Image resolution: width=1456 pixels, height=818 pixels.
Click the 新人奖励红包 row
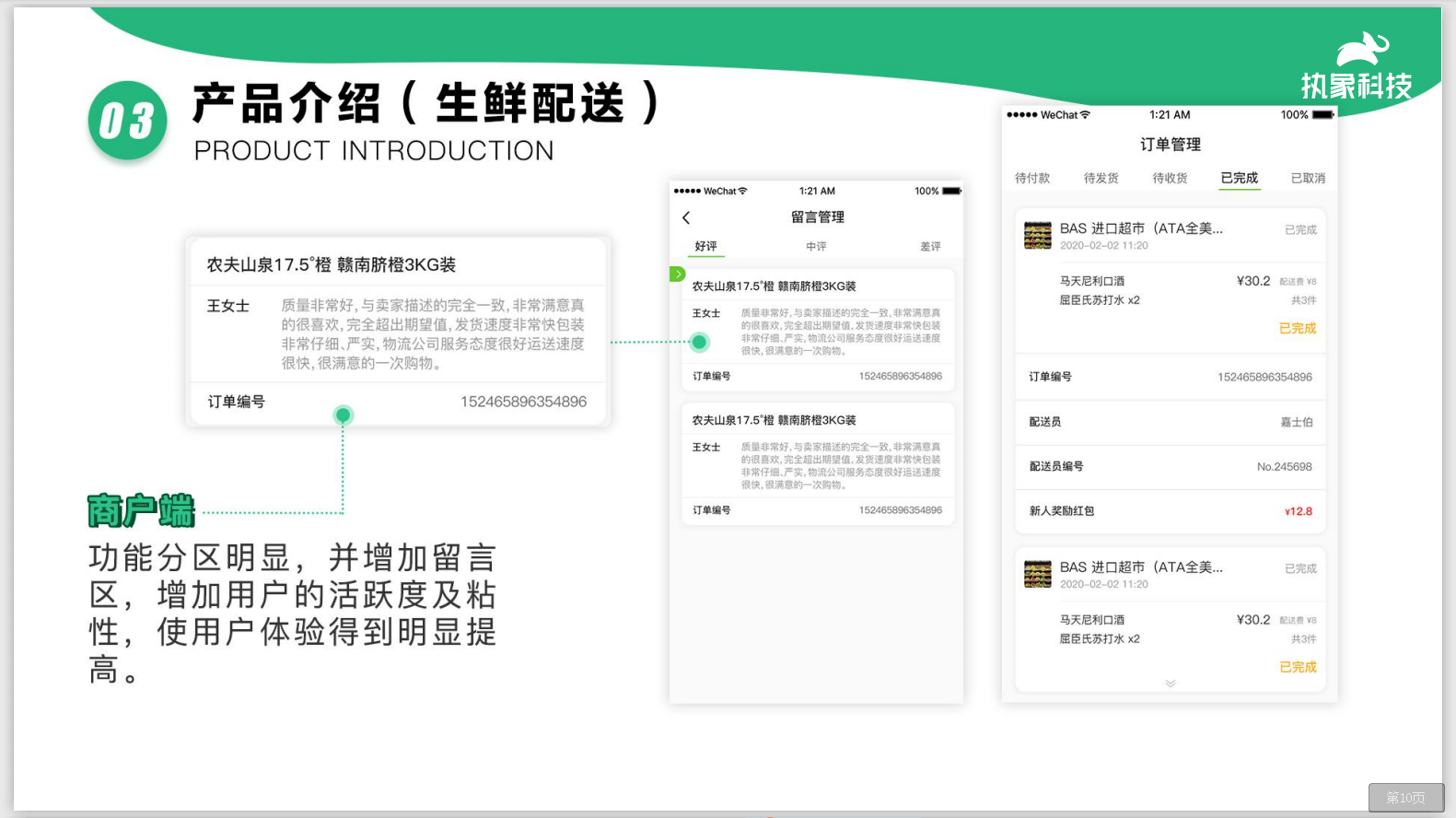(1170, 511)
